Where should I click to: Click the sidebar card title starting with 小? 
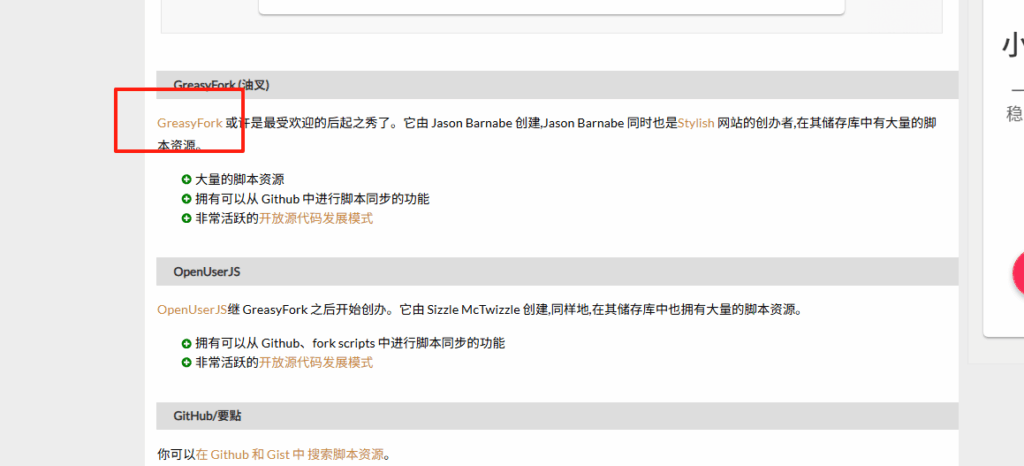coord(1012,46)
